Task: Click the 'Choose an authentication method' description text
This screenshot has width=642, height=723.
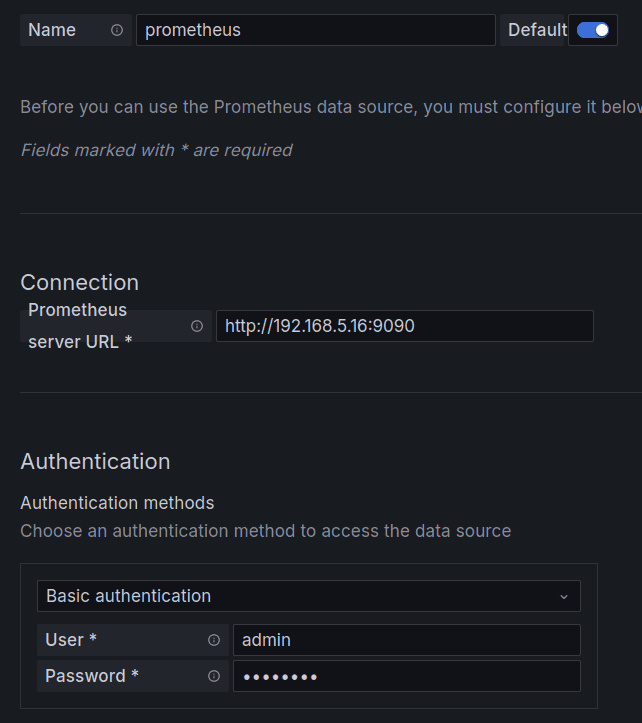Action: [x=265, y=531]
